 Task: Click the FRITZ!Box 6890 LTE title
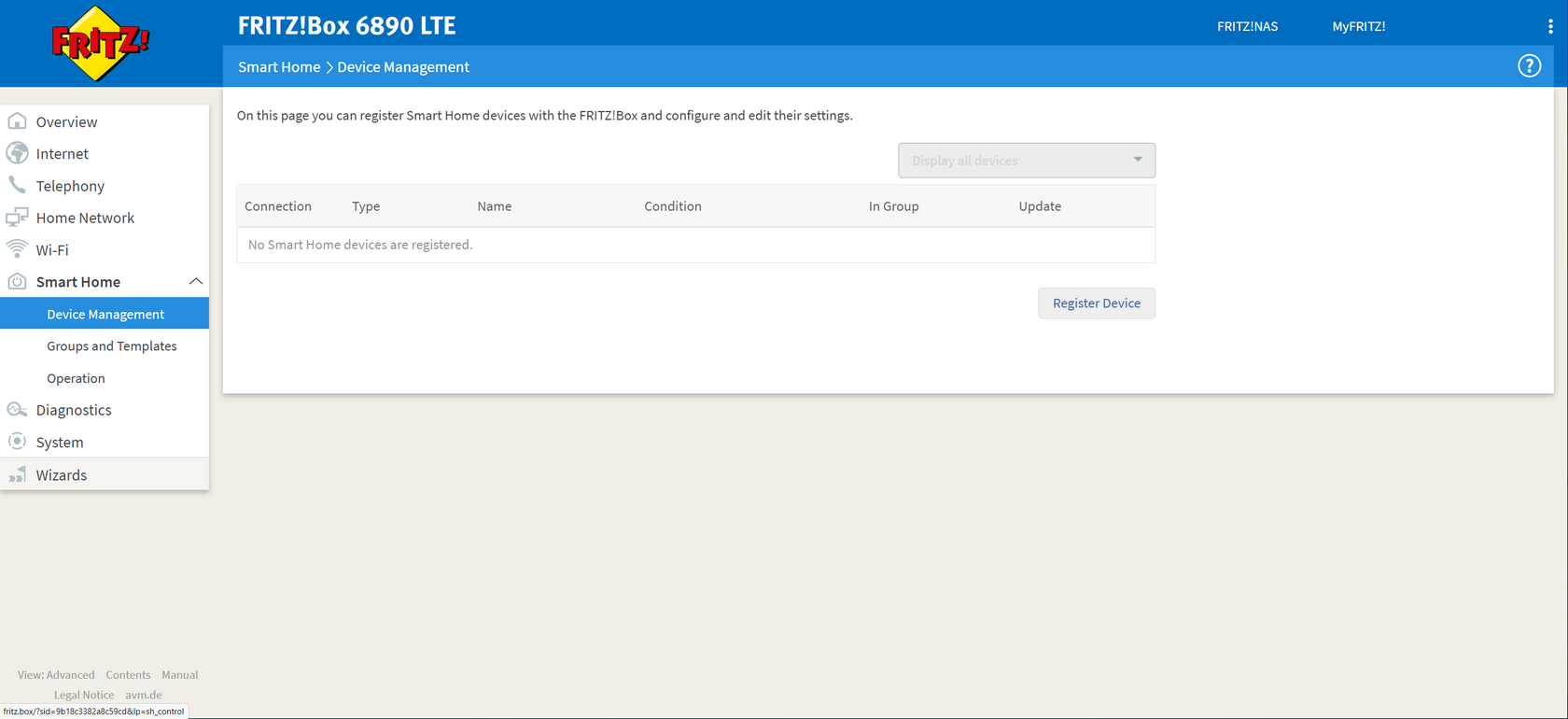click(x=347, y=26)
